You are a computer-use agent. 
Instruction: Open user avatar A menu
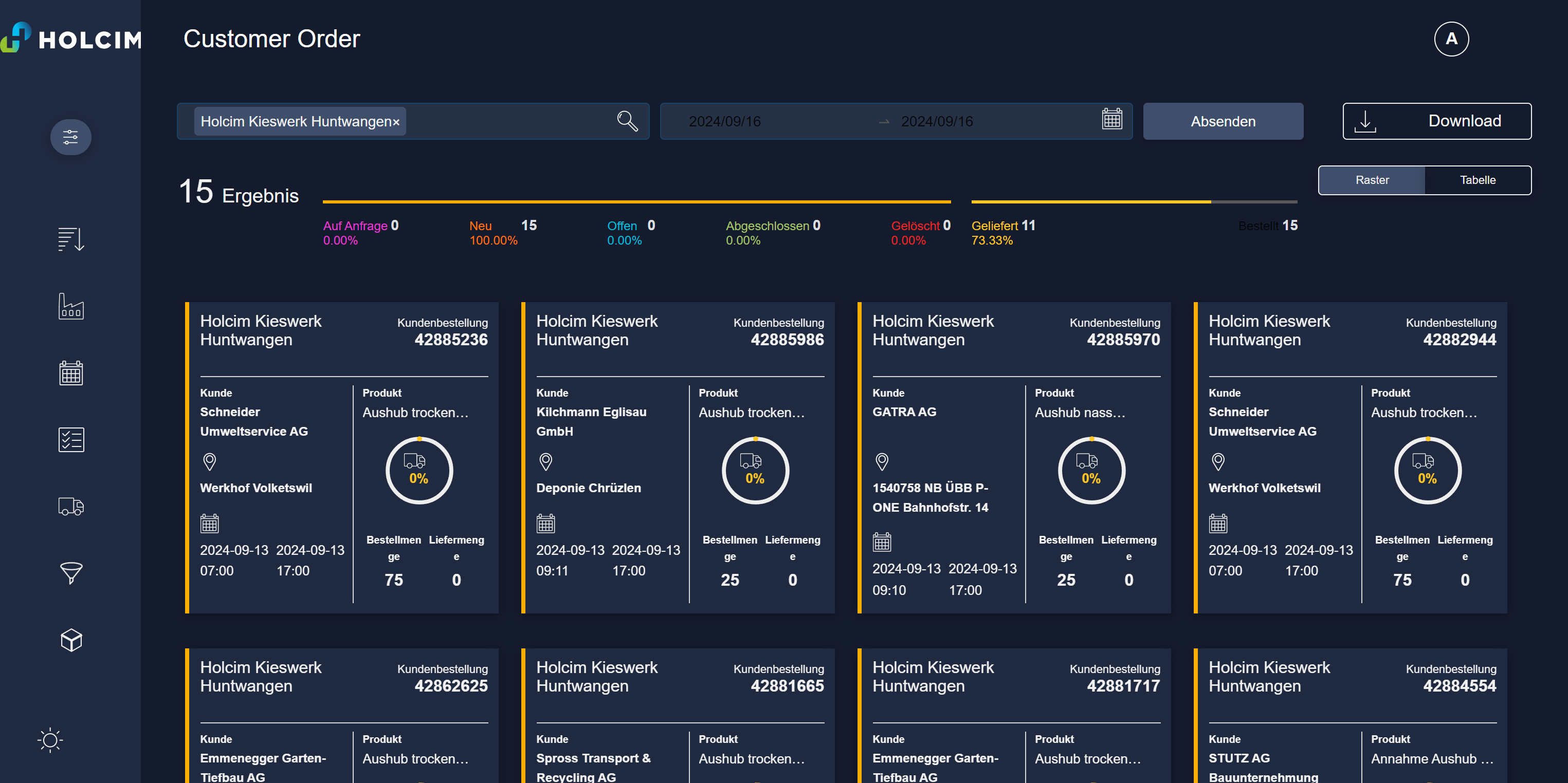click(x=1451, y=39)
